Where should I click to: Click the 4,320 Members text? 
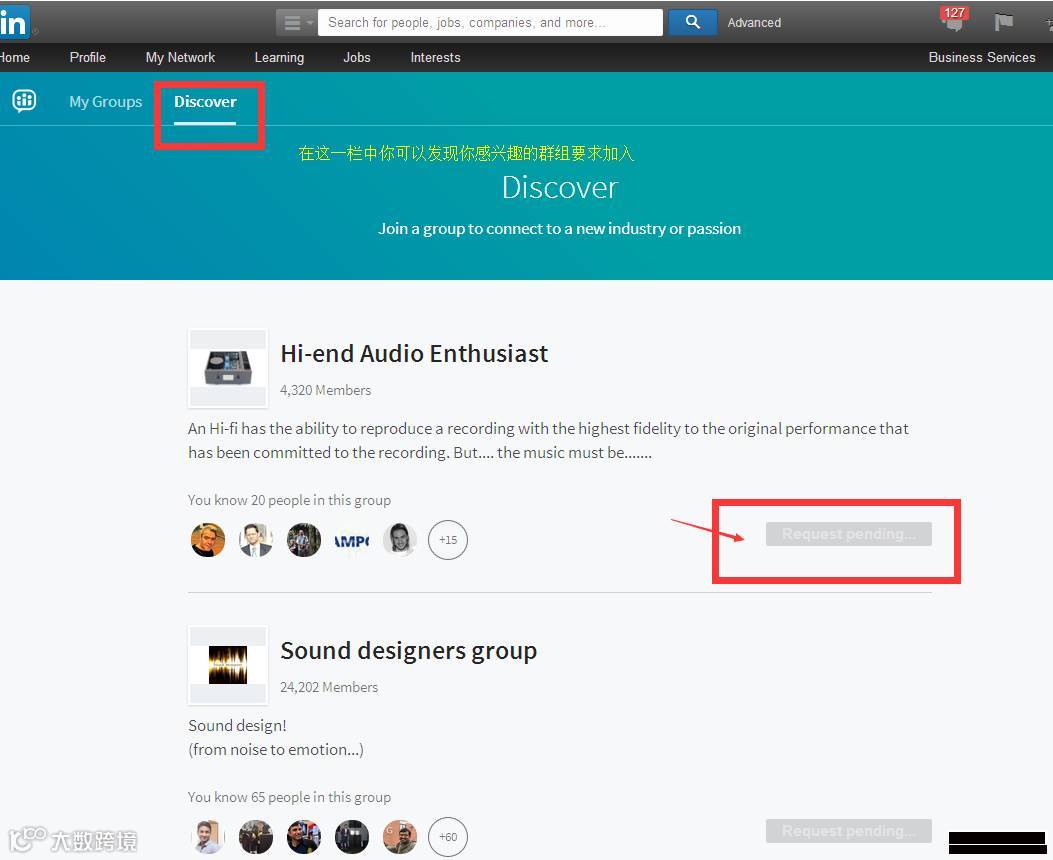pyautogui.click(x=326, y=390)
